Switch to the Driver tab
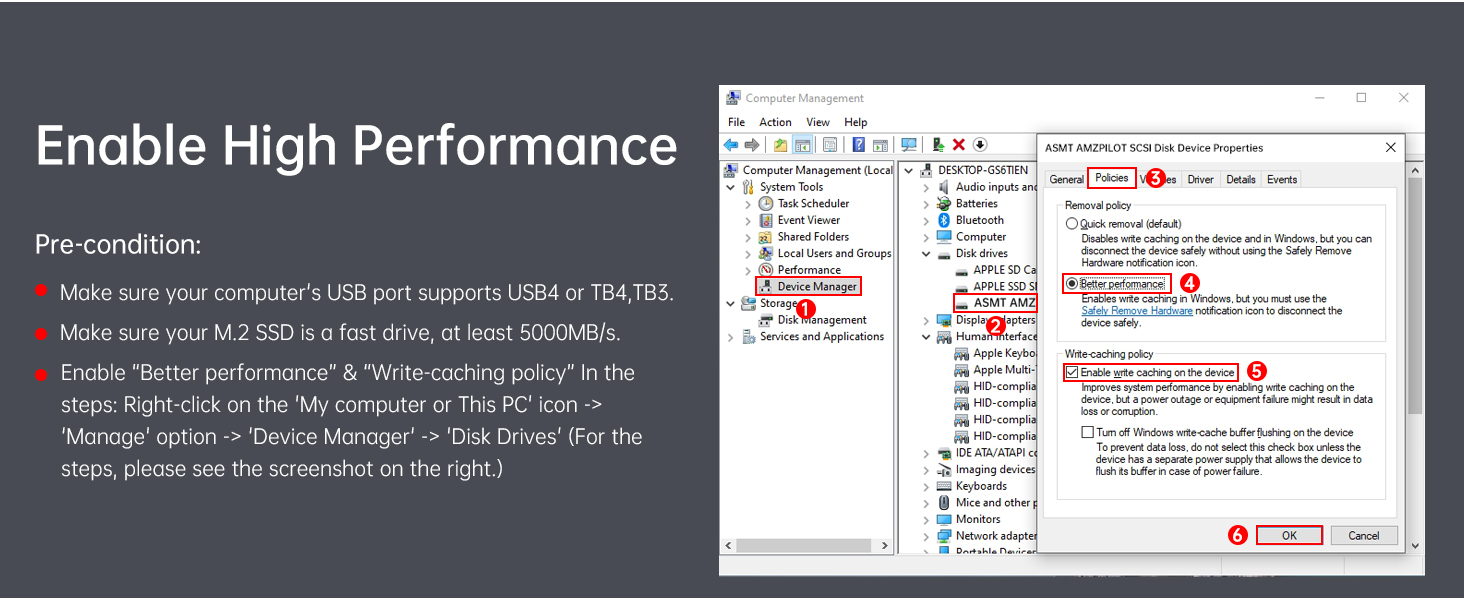Screen dimensions: 1464x600 click(1200, 180)
